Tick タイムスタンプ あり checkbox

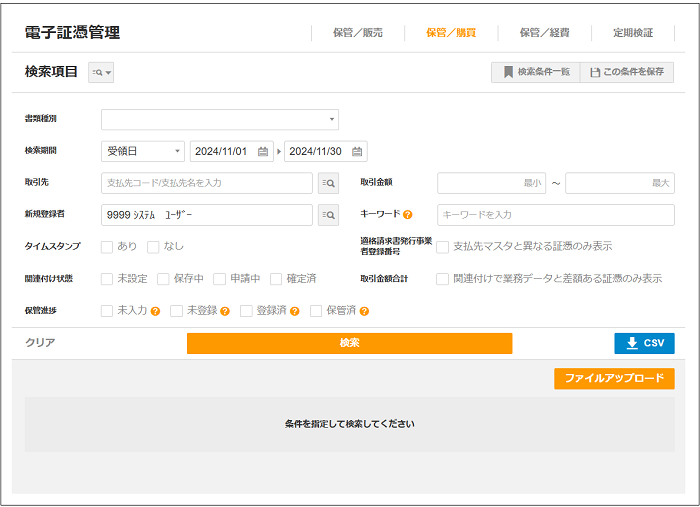point(107,247)
